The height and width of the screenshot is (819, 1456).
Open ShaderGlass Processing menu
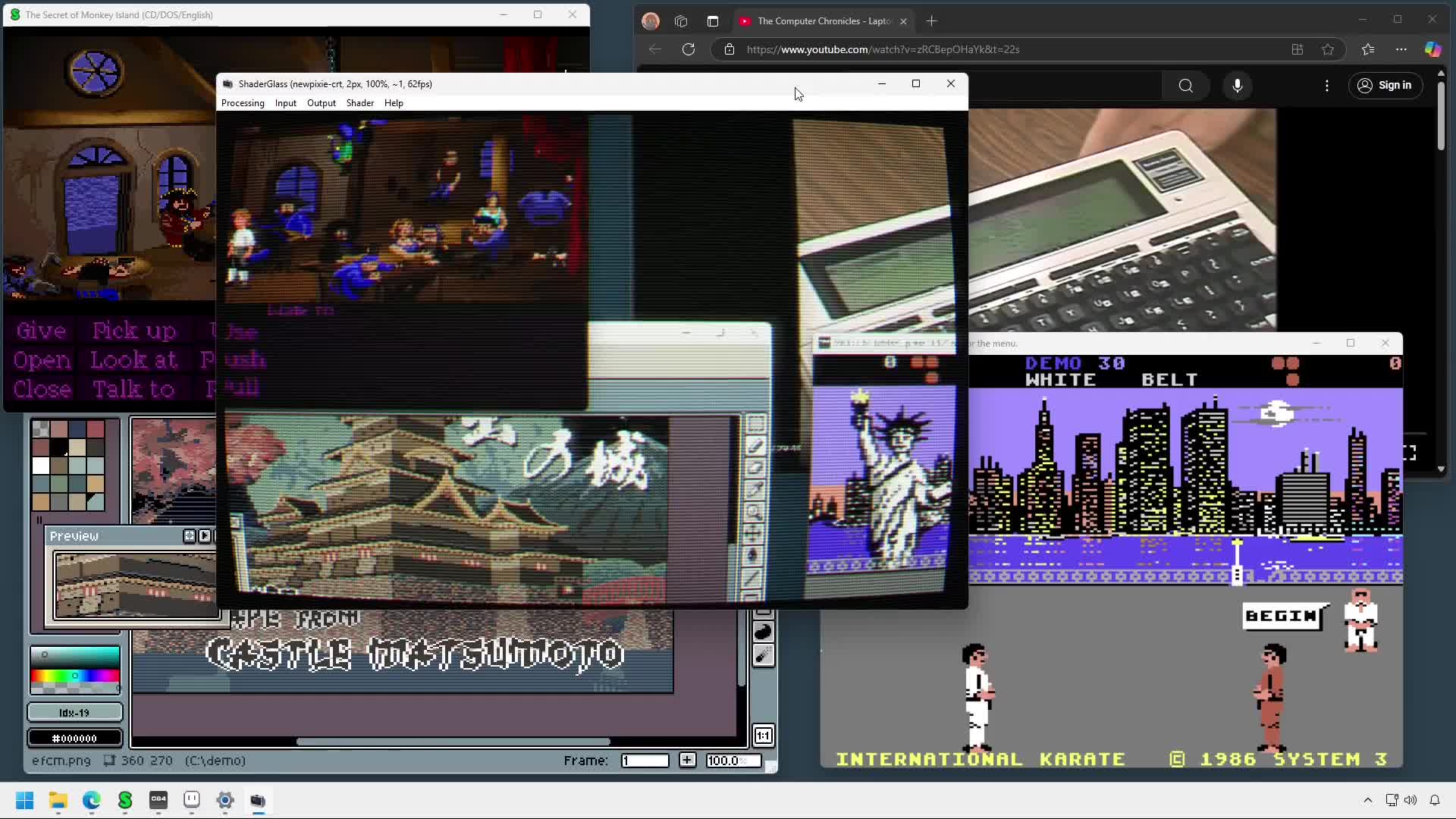pyautogui.click(x=243, y=103)
